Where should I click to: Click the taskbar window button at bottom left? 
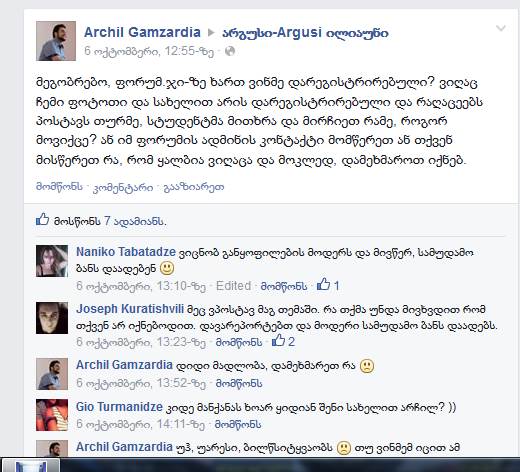coord(31,465)
